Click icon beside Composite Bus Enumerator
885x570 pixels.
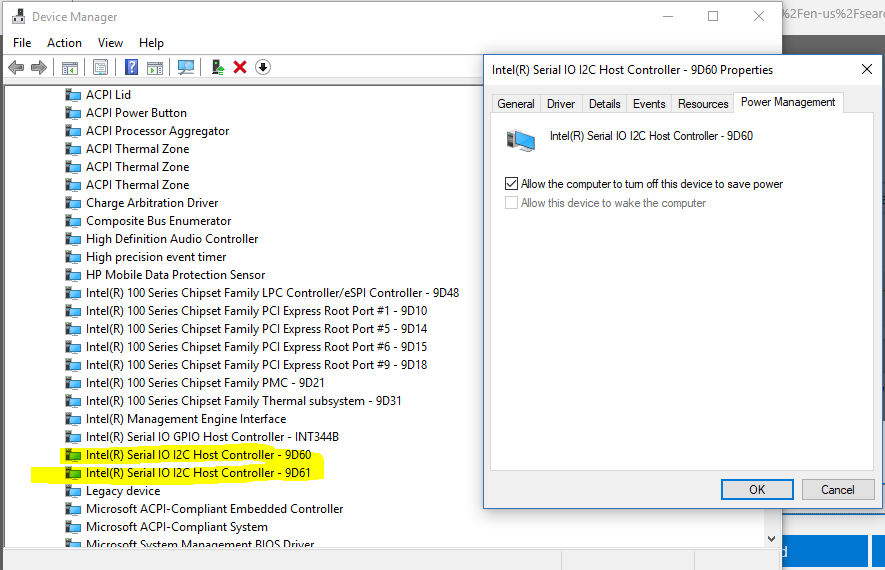coord(73,221)
